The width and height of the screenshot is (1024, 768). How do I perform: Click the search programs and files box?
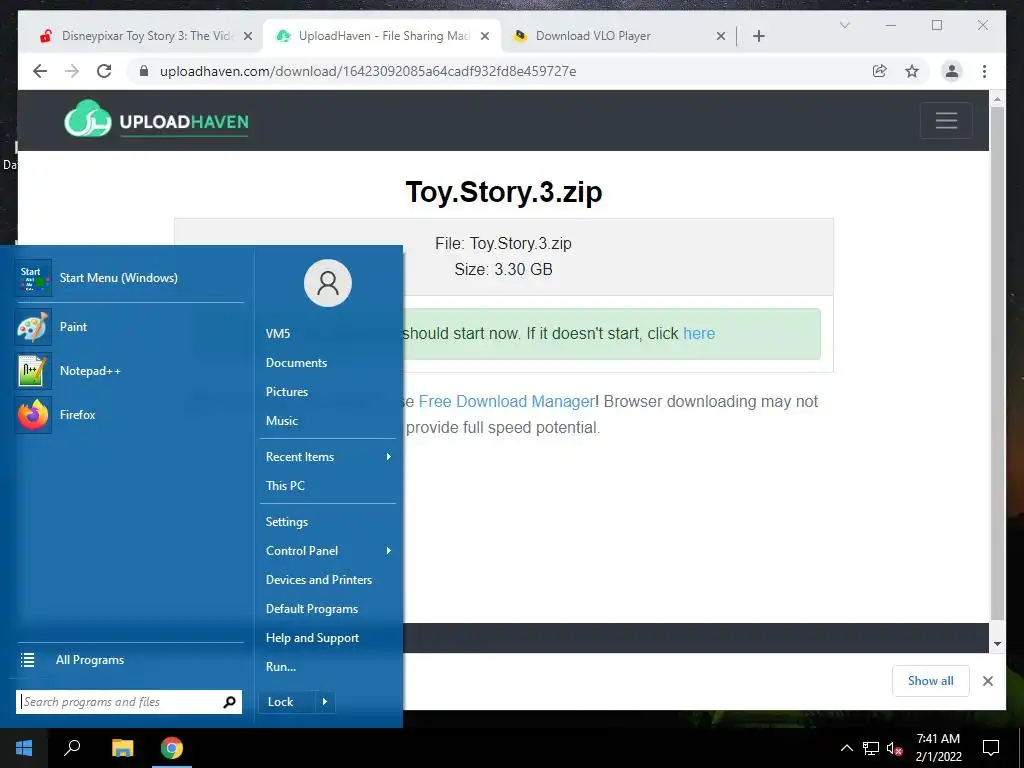click(x=129, y=702)
